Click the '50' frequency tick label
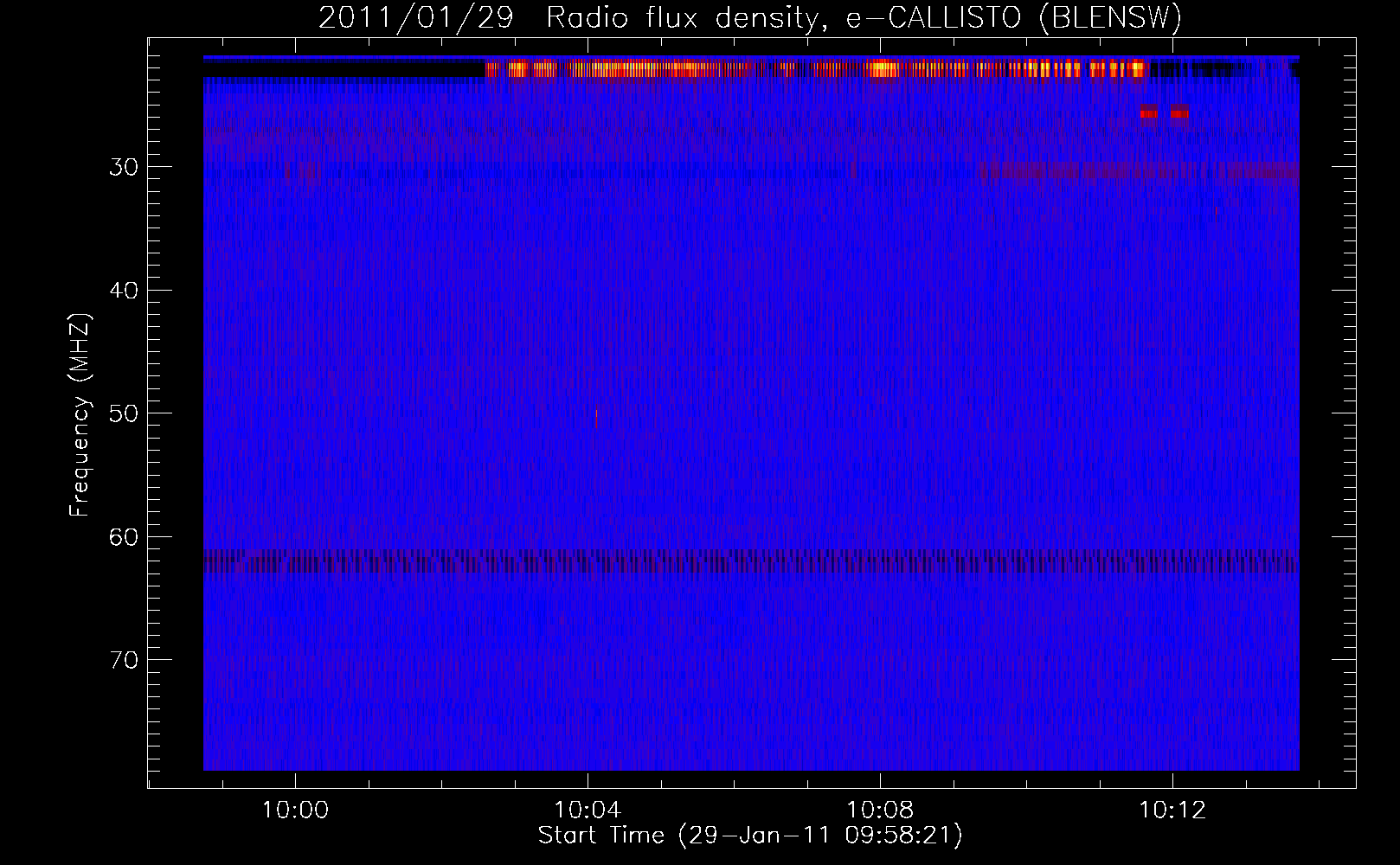This screenshot has height=865, width=1400. tap(124, 413)
